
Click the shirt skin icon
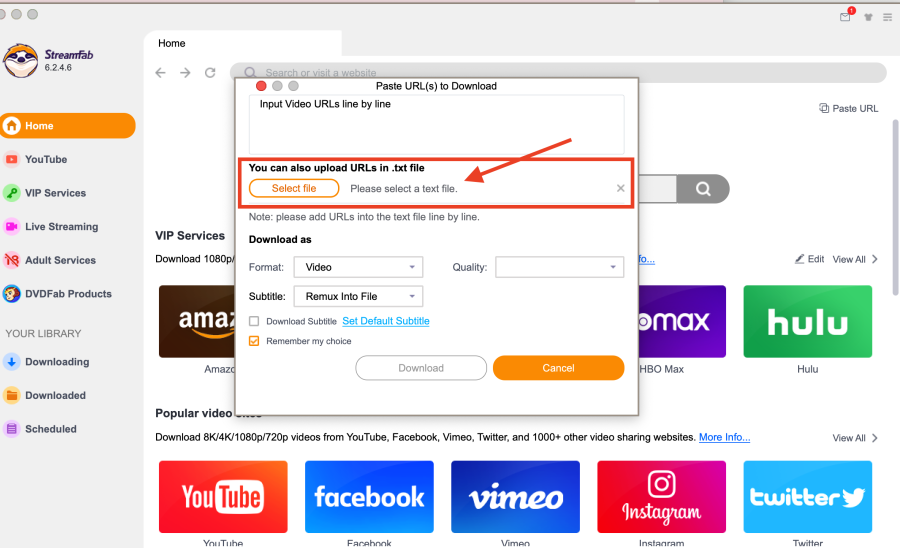click(x=868, y=17)
